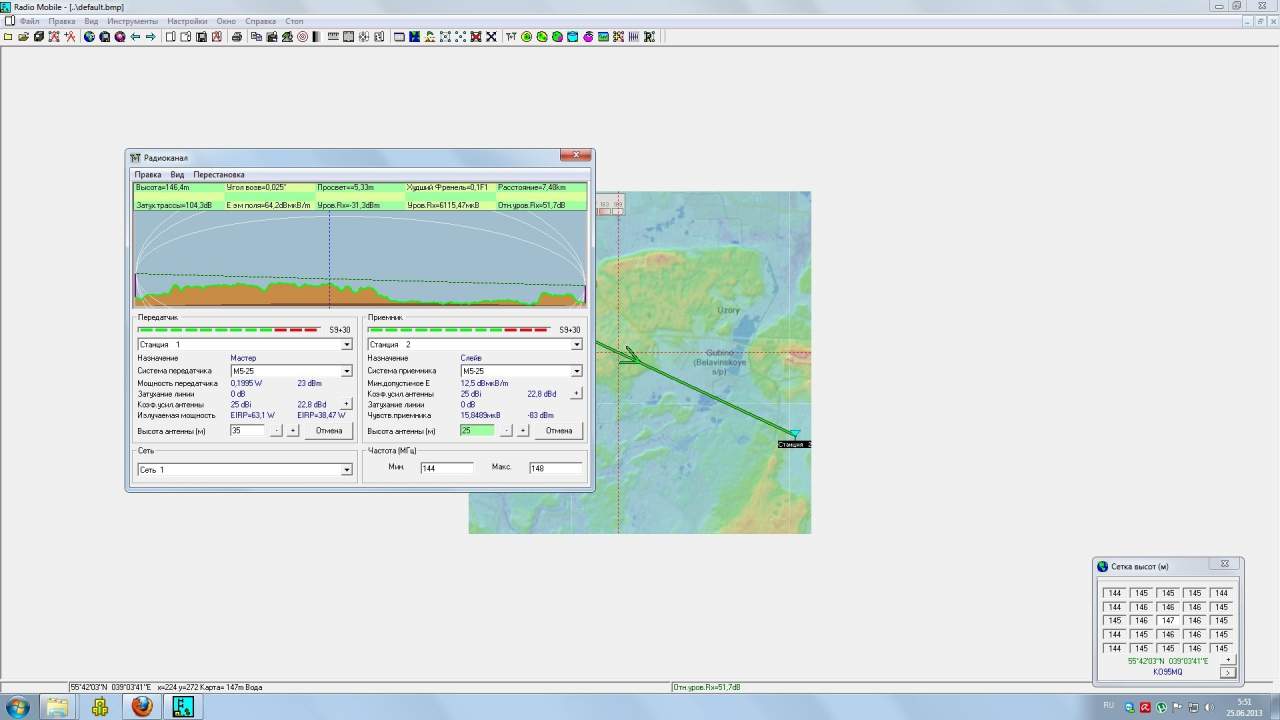Expand the transmitter 'Станция 1' dropdown
Image resolution: width=1280 pixels, height=720 pixels.
(x=347, y=345)
